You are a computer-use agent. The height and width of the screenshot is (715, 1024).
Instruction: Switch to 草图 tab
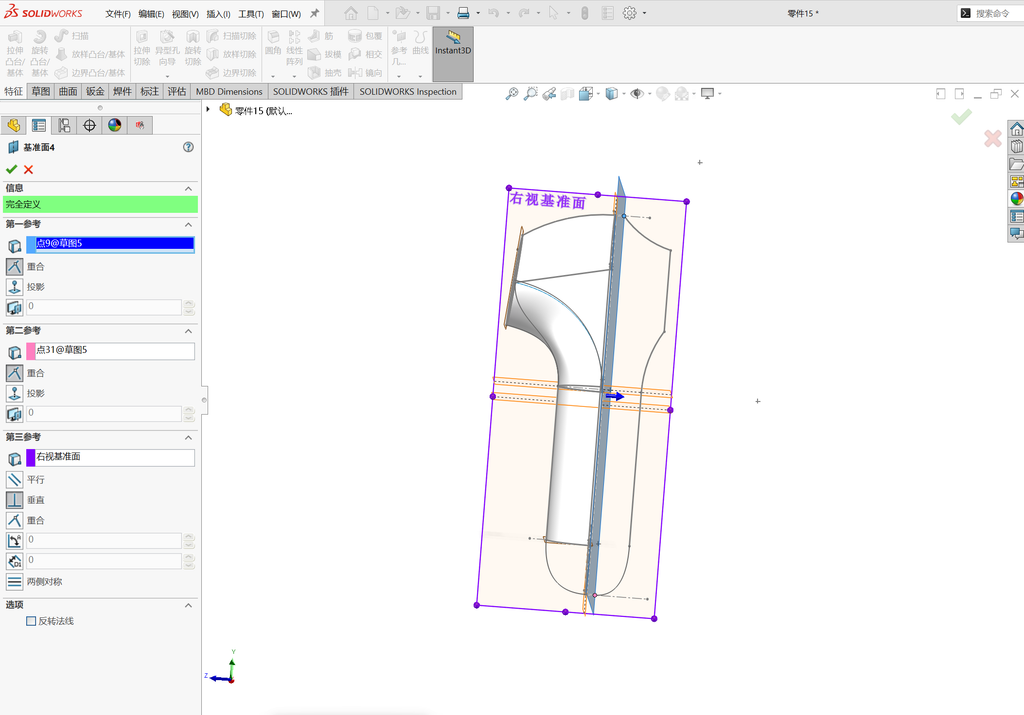[x=40, y=91]
